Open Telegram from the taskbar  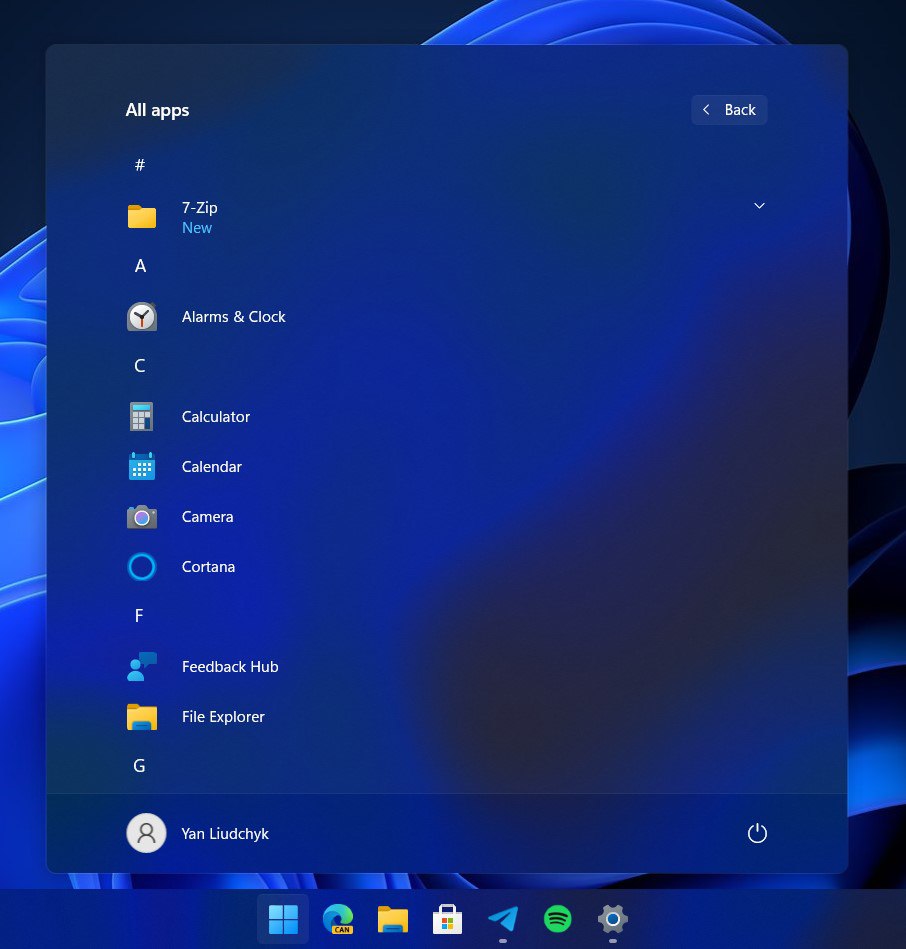[x=502, y=919]
